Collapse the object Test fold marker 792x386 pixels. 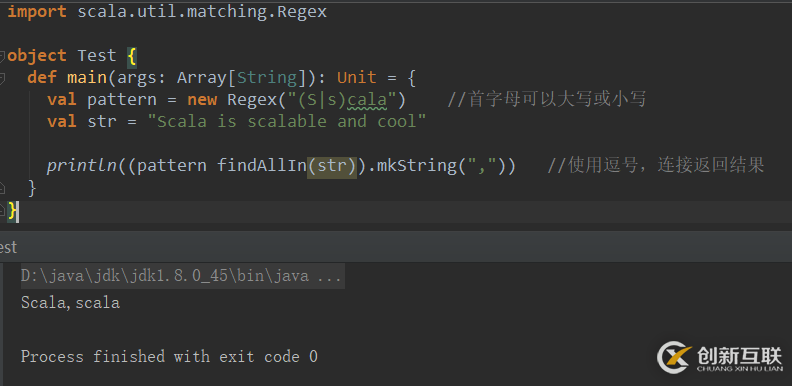pos(2,56)
